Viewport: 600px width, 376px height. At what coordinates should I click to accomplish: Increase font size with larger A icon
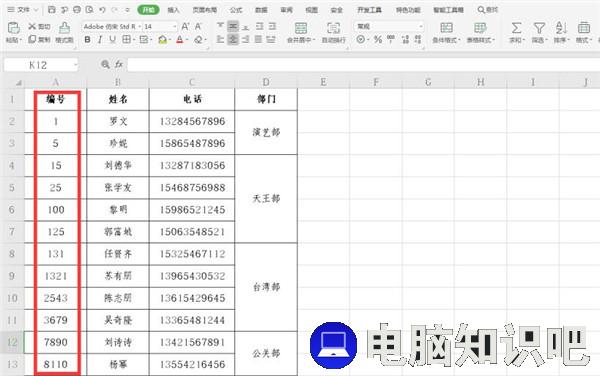coord(185,26)
